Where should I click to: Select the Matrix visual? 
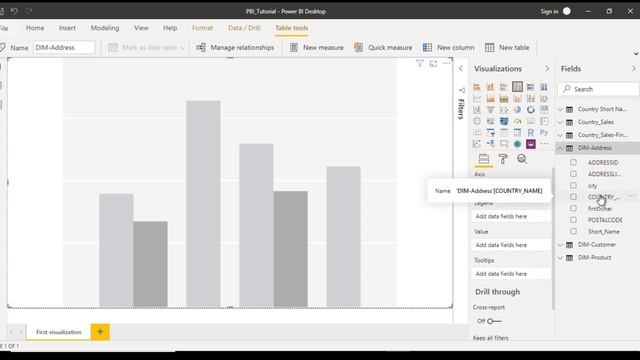click(x=517, y=133)
